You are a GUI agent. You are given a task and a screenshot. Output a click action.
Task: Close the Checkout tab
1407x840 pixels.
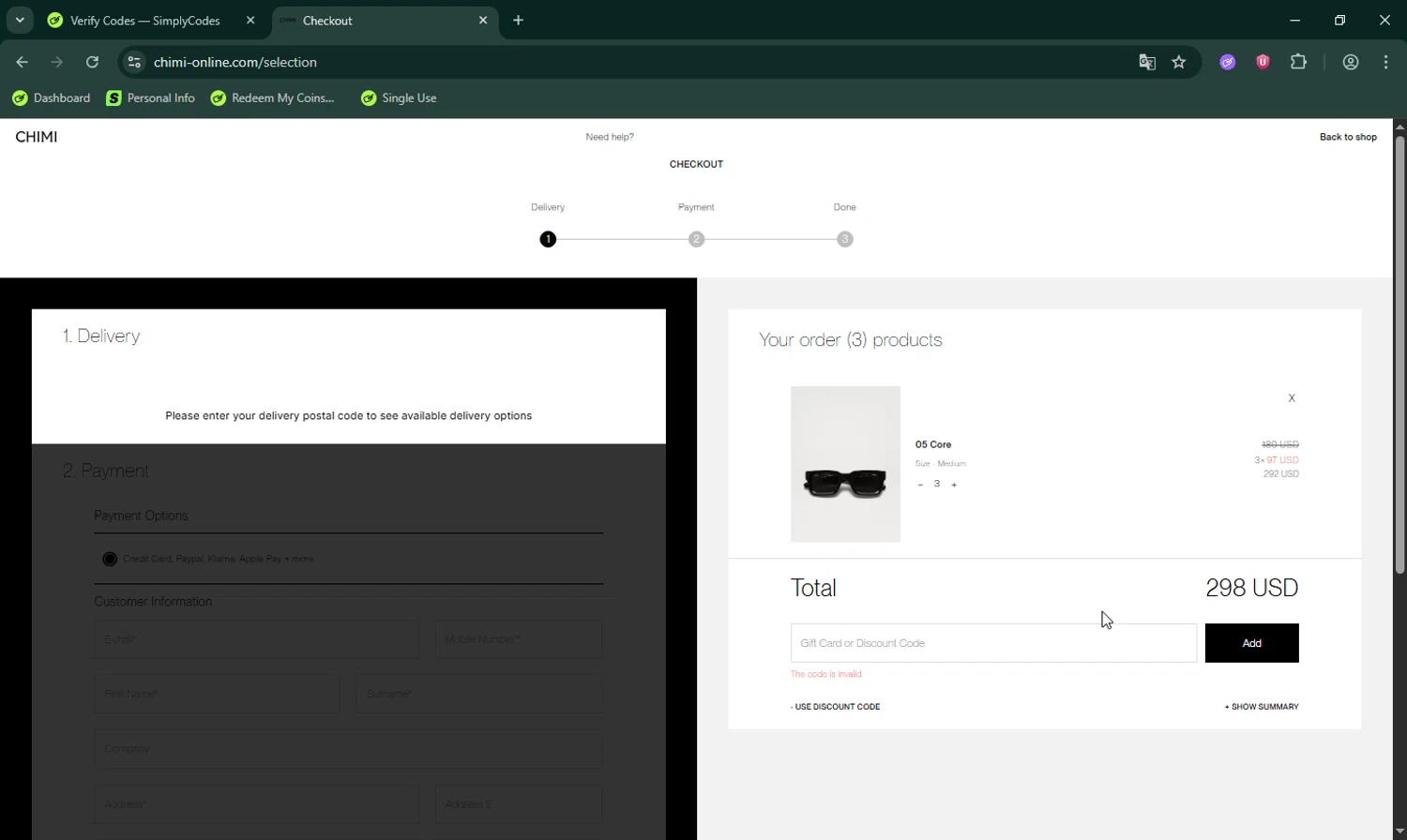[x=483, y=20]
